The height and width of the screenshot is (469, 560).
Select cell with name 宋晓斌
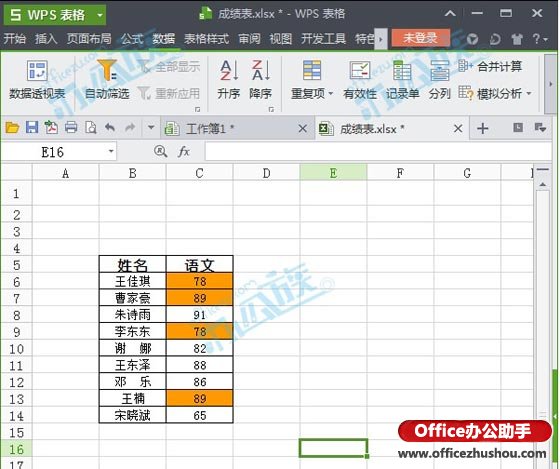[132, 415]
